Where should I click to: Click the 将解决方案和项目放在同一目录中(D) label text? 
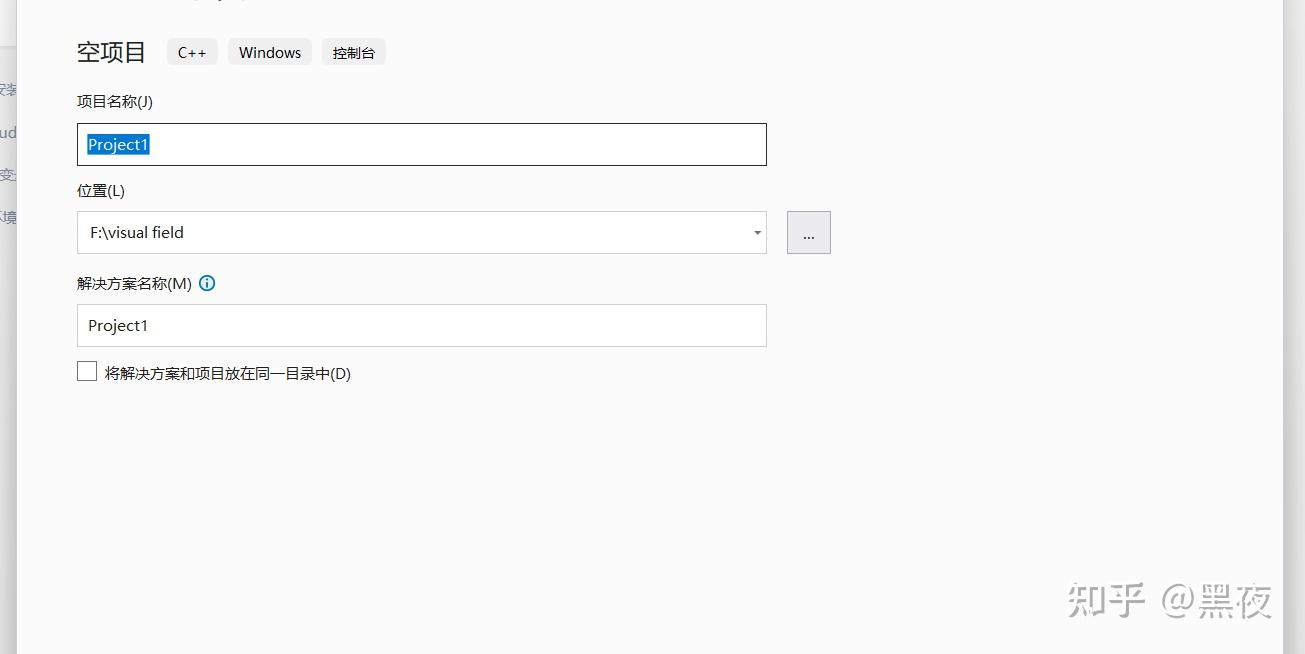point(228,374)
